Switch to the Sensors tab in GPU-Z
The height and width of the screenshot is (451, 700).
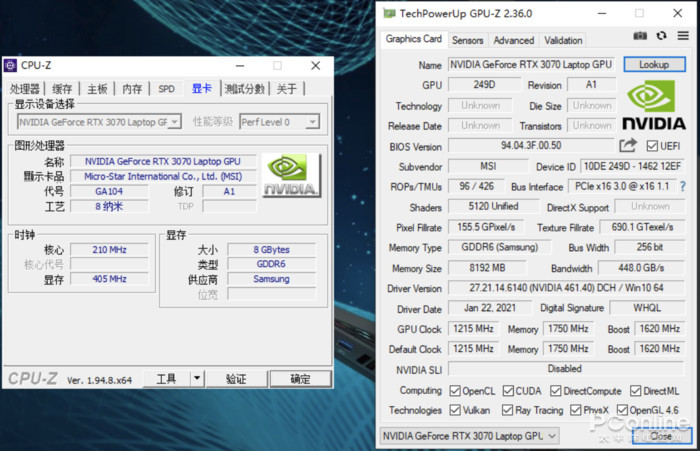[467, 40]
